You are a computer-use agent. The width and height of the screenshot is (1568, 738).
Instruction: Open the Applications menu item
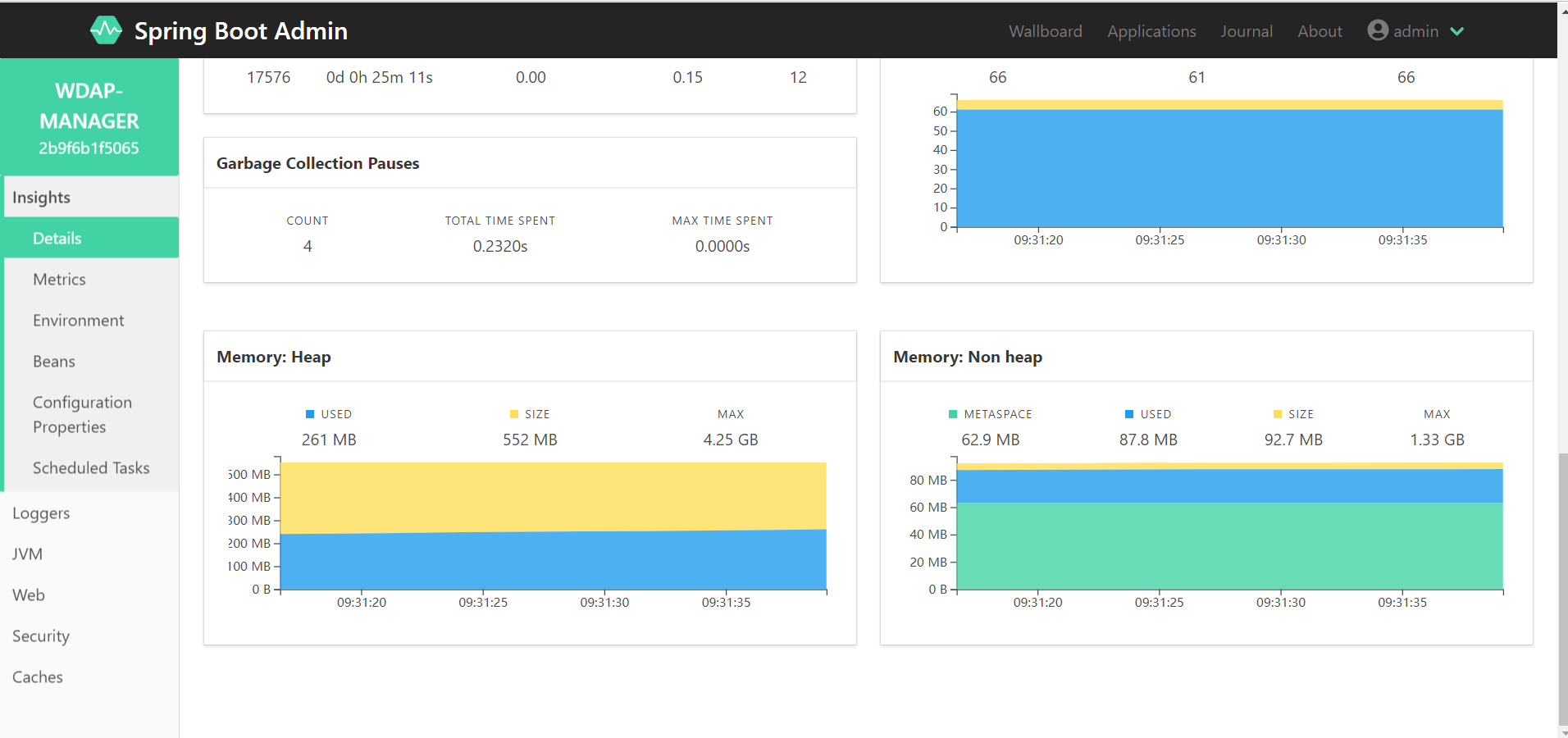tap(1151, 31)
